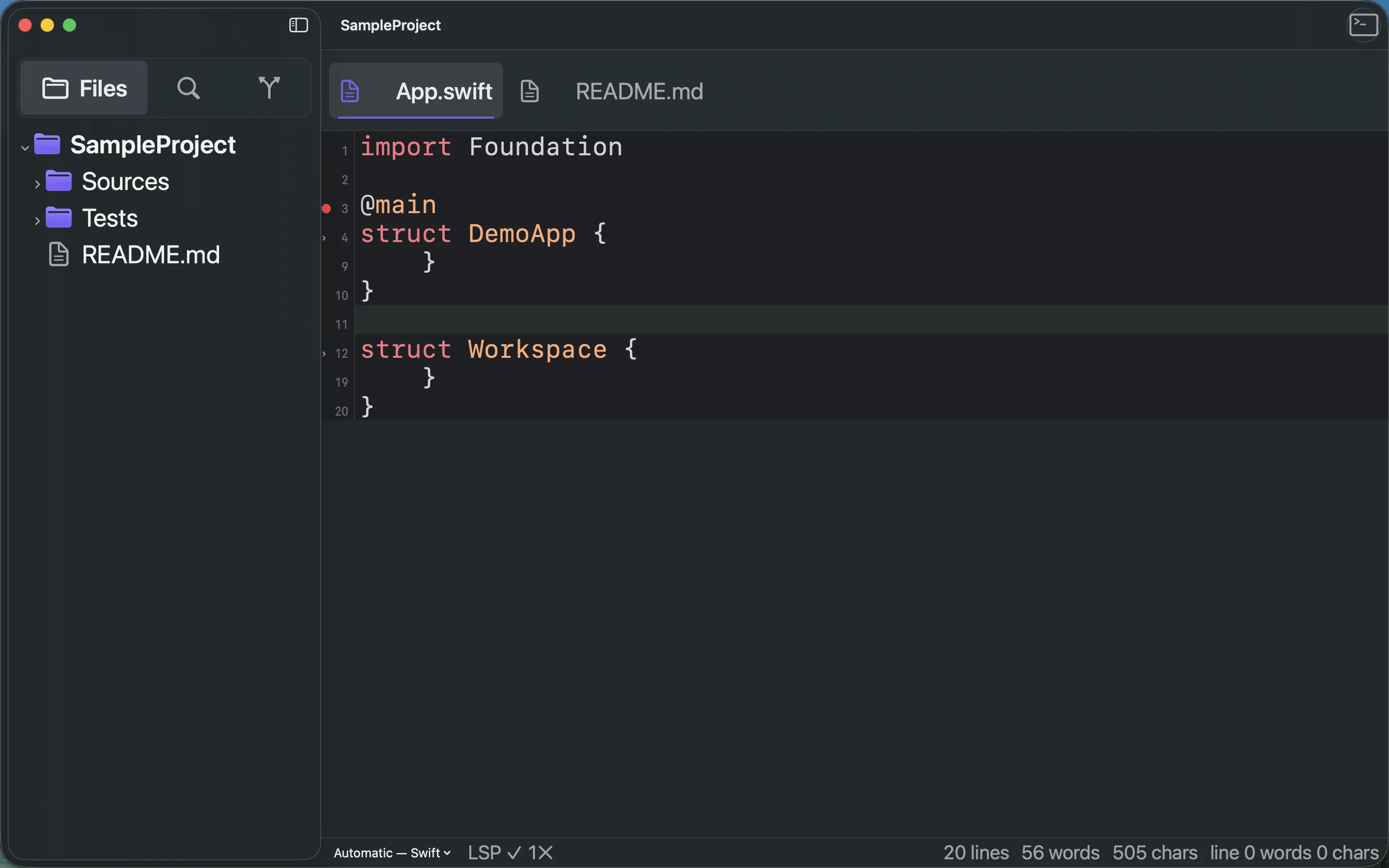The width and height of the screenshot is (1389, 868).
Task: Click the SampleProject window title
Action: coord(390,25)
